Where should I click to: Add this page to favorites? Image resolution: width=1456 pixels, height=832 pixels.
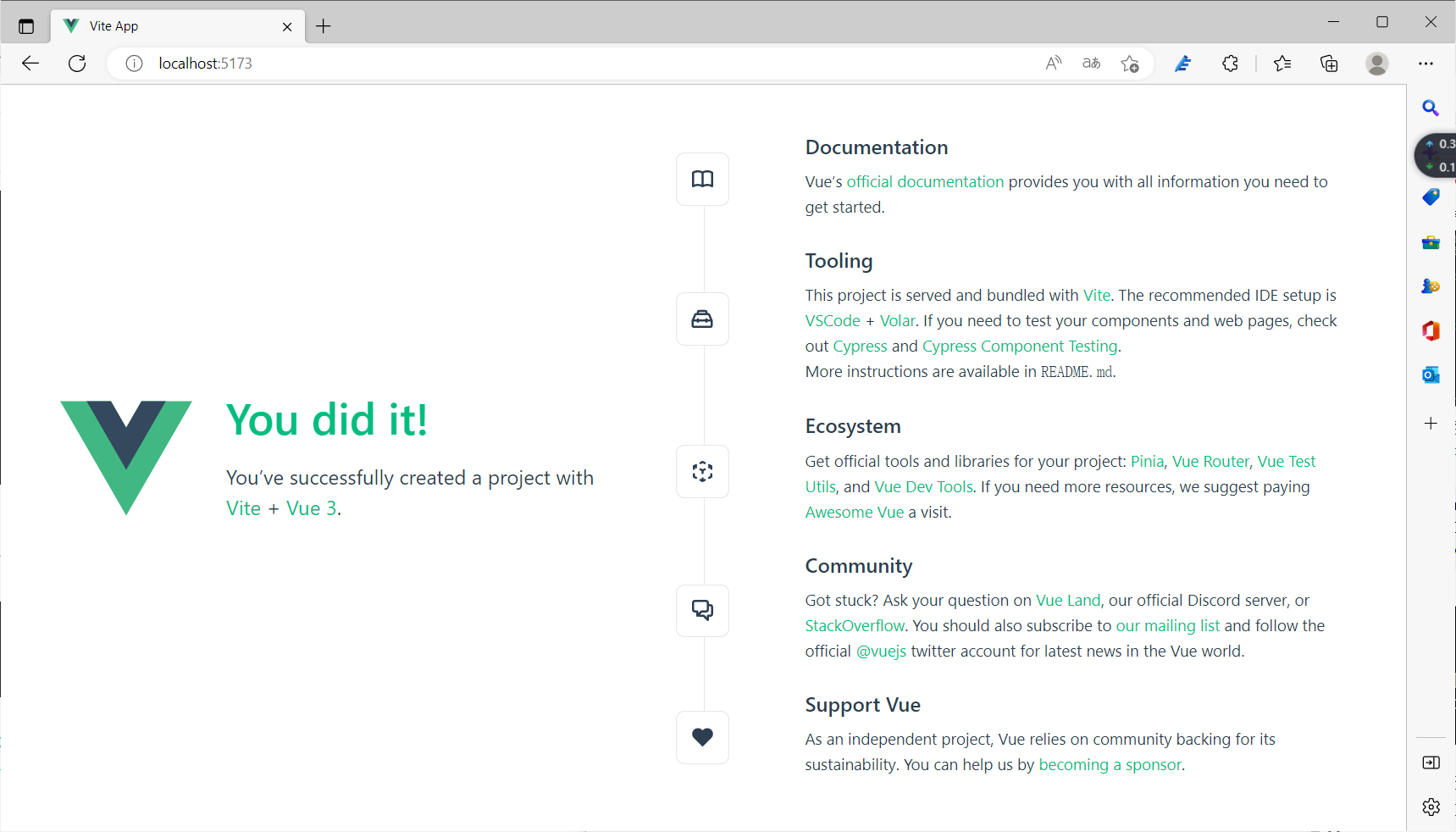click(x=1129, y=64)
